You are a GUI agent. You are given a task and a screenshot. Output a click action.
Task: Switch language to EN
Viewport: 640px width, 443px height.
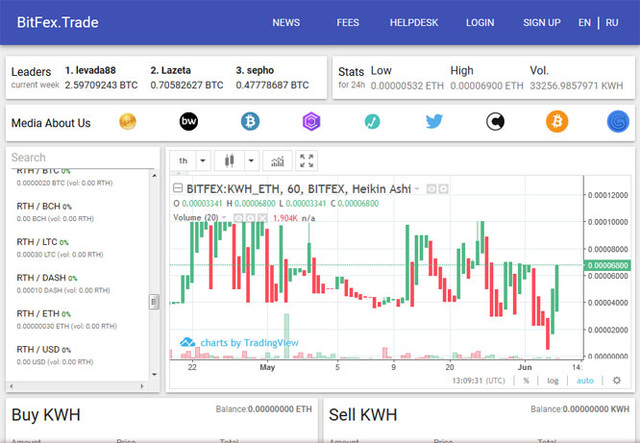pos(584,22)
